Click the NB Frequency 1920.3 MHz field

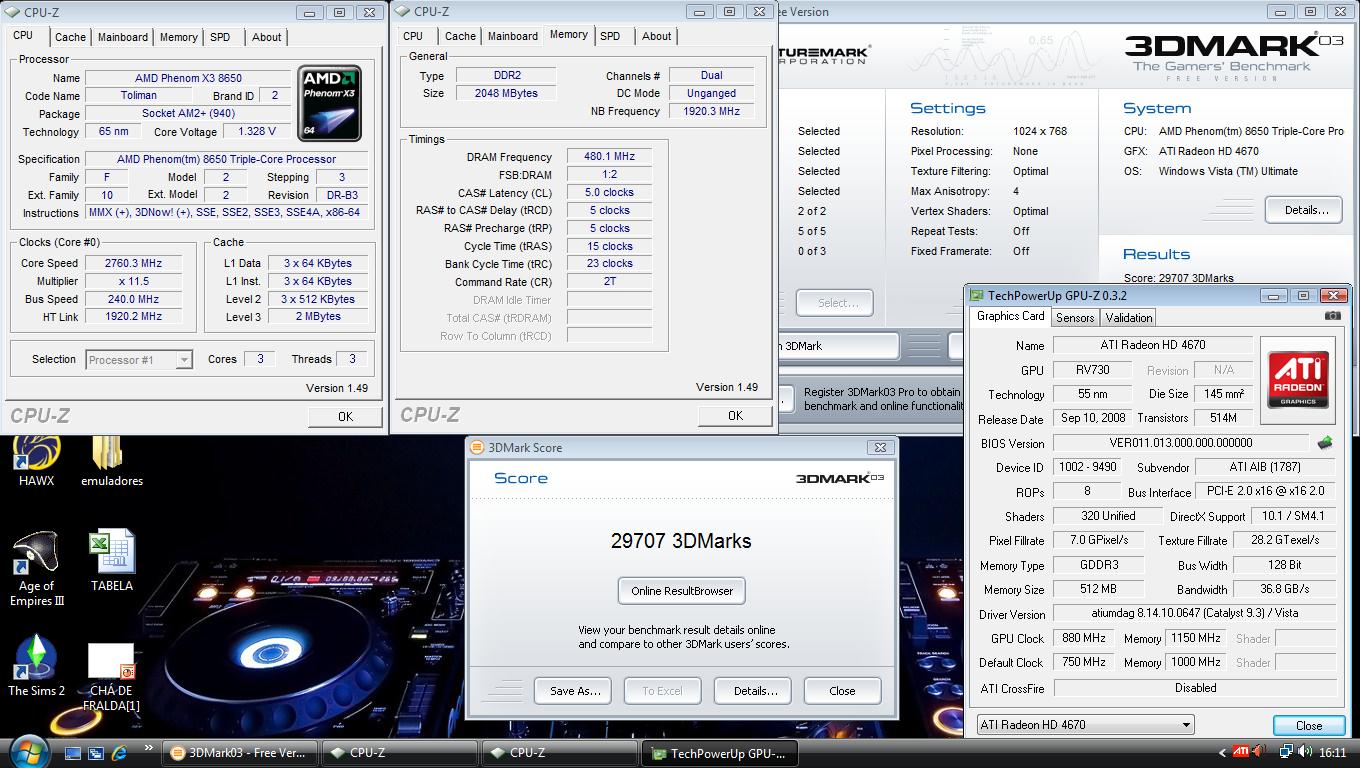click(711, 112)
